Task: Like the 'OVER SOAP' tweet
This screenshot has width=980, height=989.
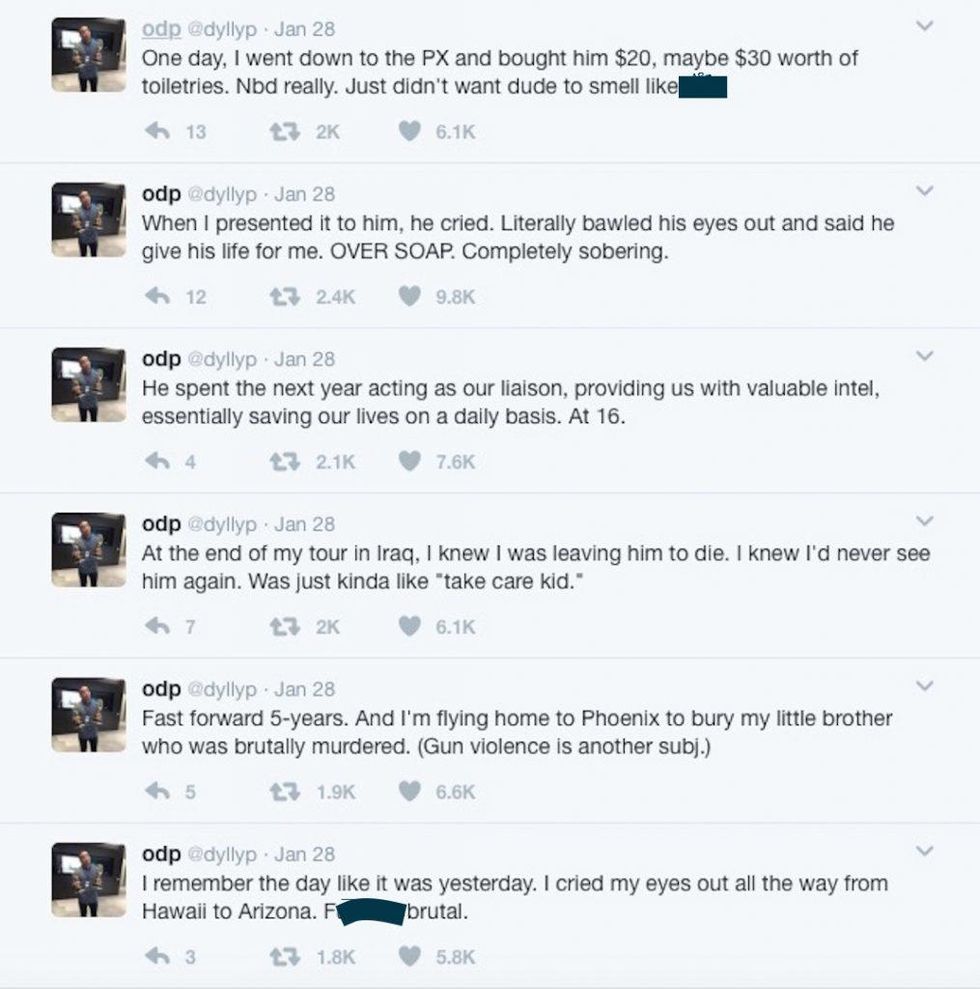Action: click(x=409, y=296)
